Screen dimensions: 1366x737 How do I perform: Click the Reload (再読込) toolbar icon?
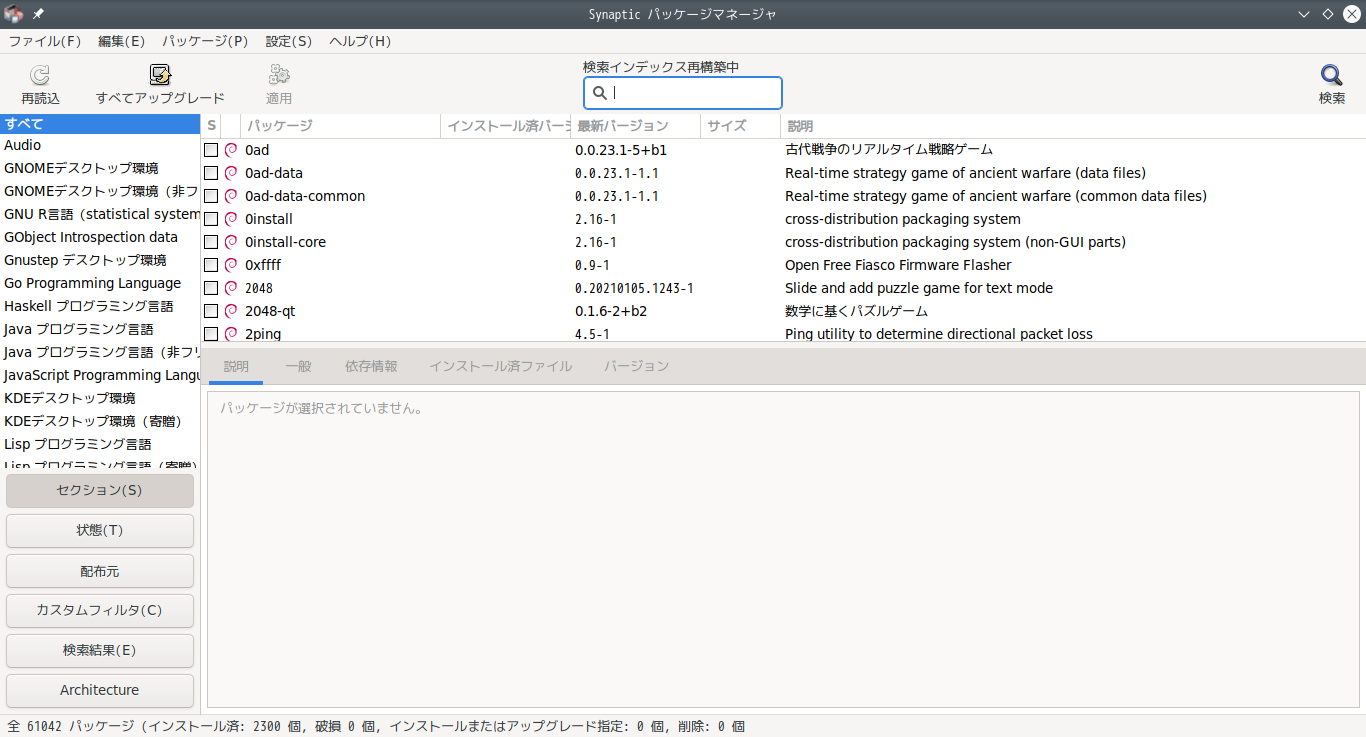click(40, 75)
